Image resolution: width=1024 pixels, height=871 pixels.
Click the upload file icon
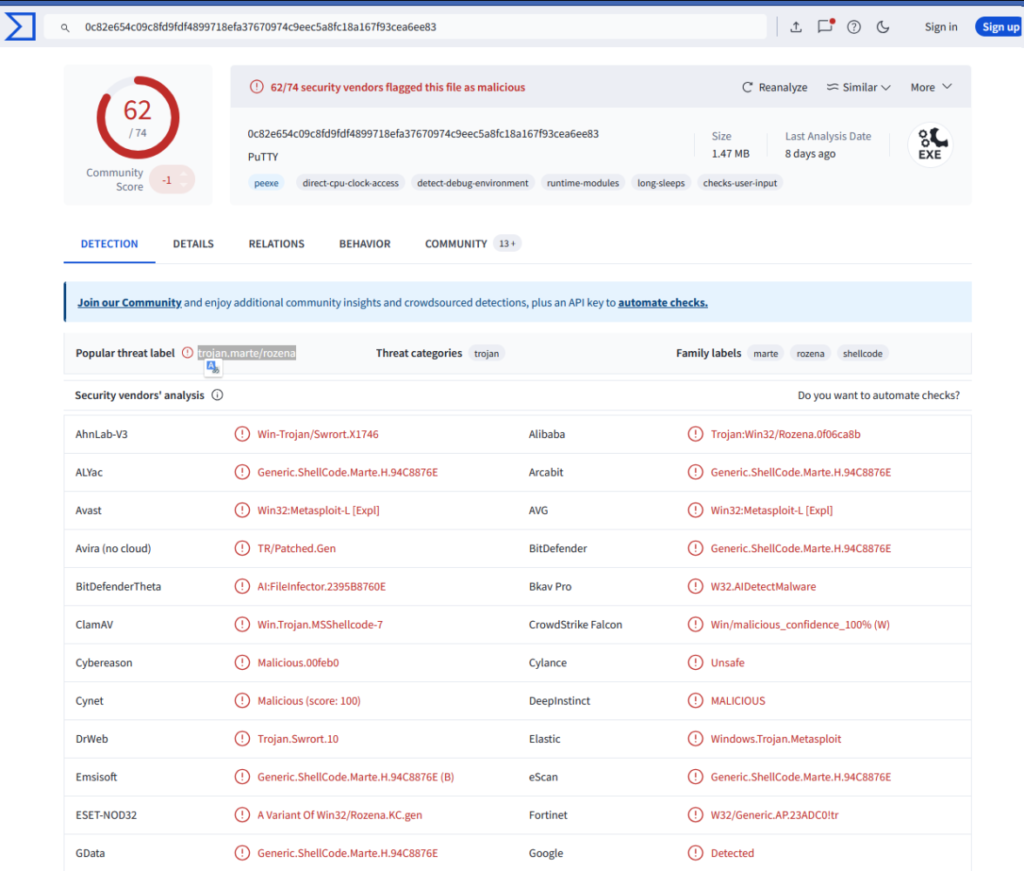click(795, 27)
